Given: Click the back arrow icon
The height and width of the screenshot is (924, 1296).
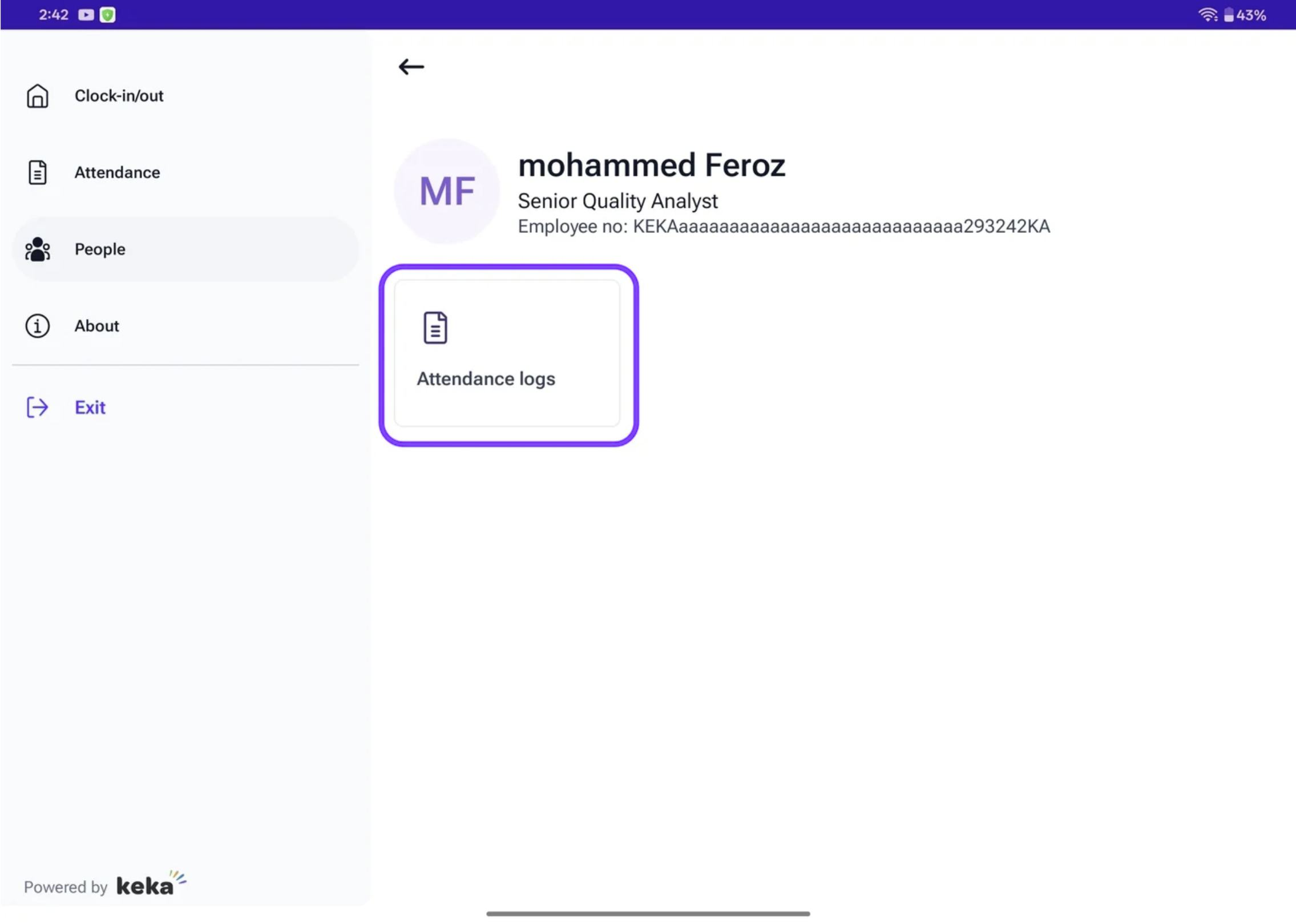Looking at the screenshot, I should point(411,67).
